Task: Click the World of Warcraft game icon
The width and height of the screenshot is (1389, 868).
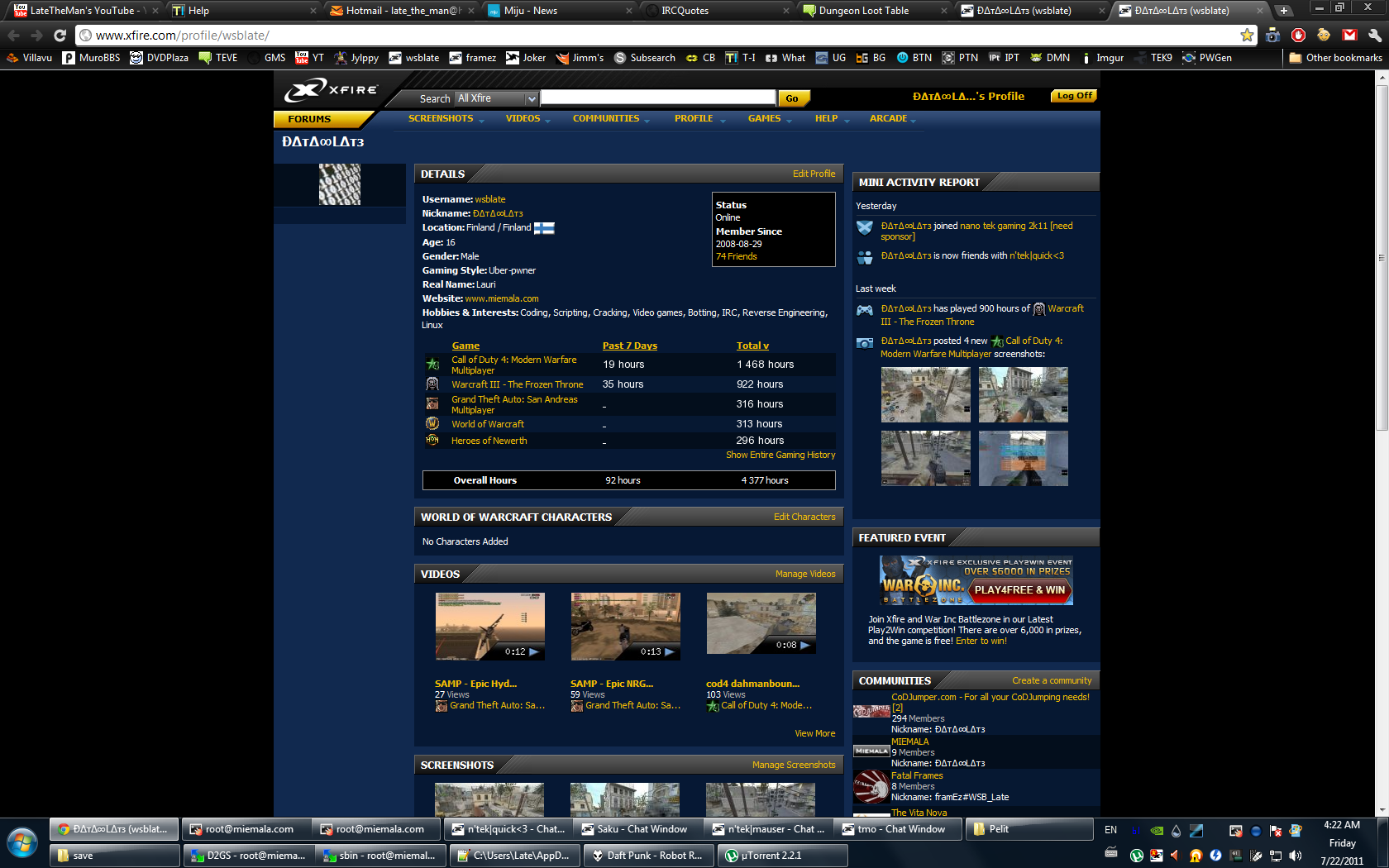Action: tap(432, 423)
